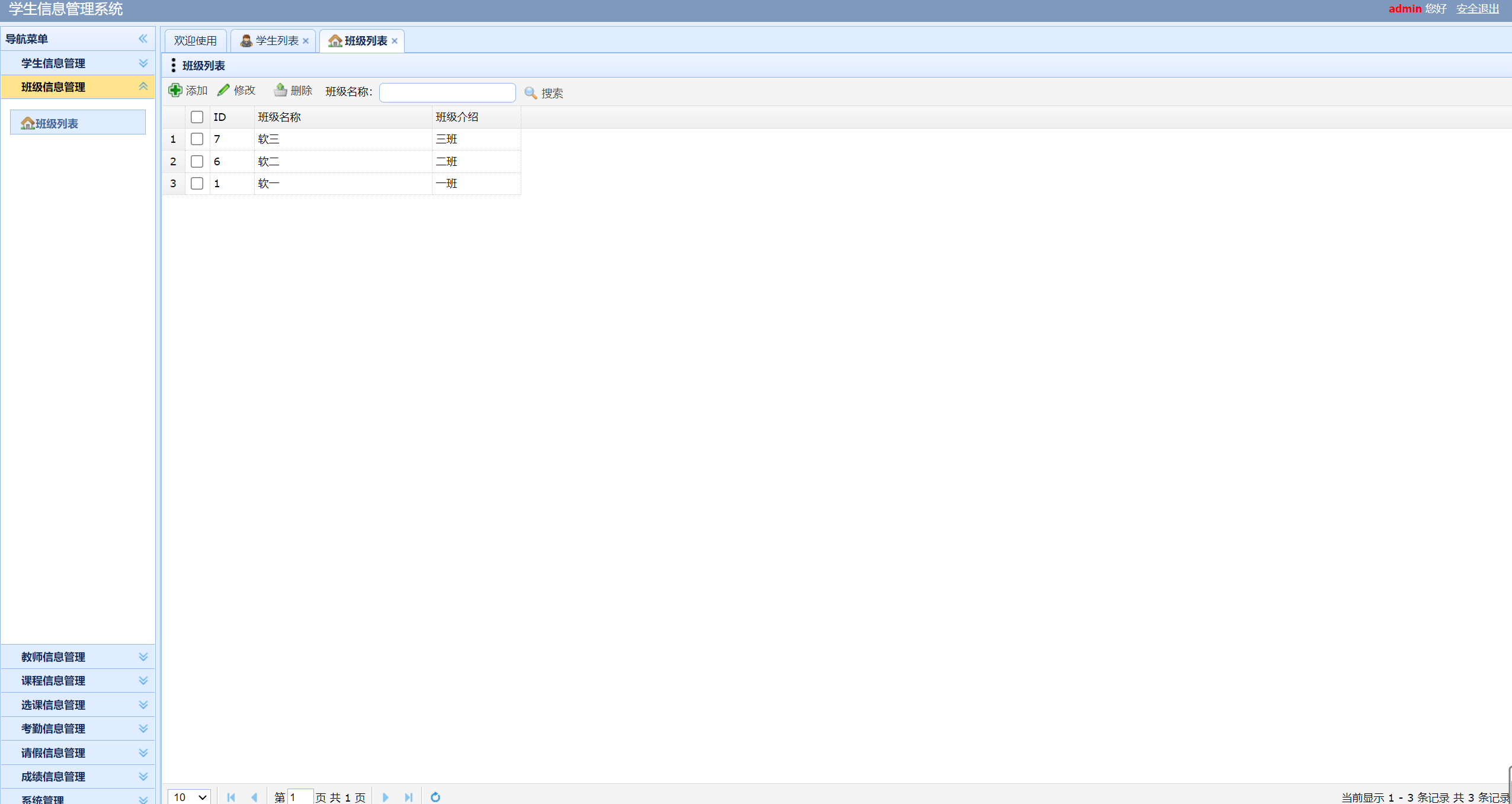This screenshot has height=804, width=1512.
Task: Switch to the 学生列表 tab
Action: [x=273, y=41]
